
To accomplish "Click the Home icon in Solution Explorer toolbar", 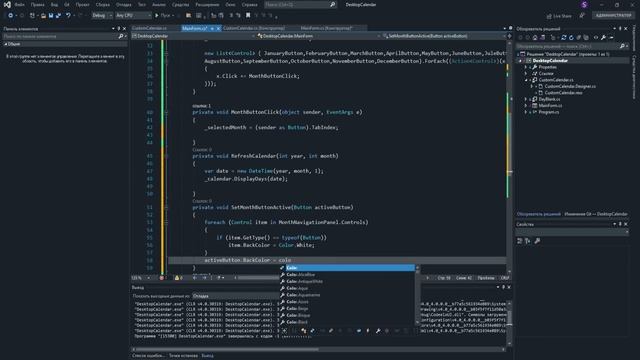I will tap(535, 38).
